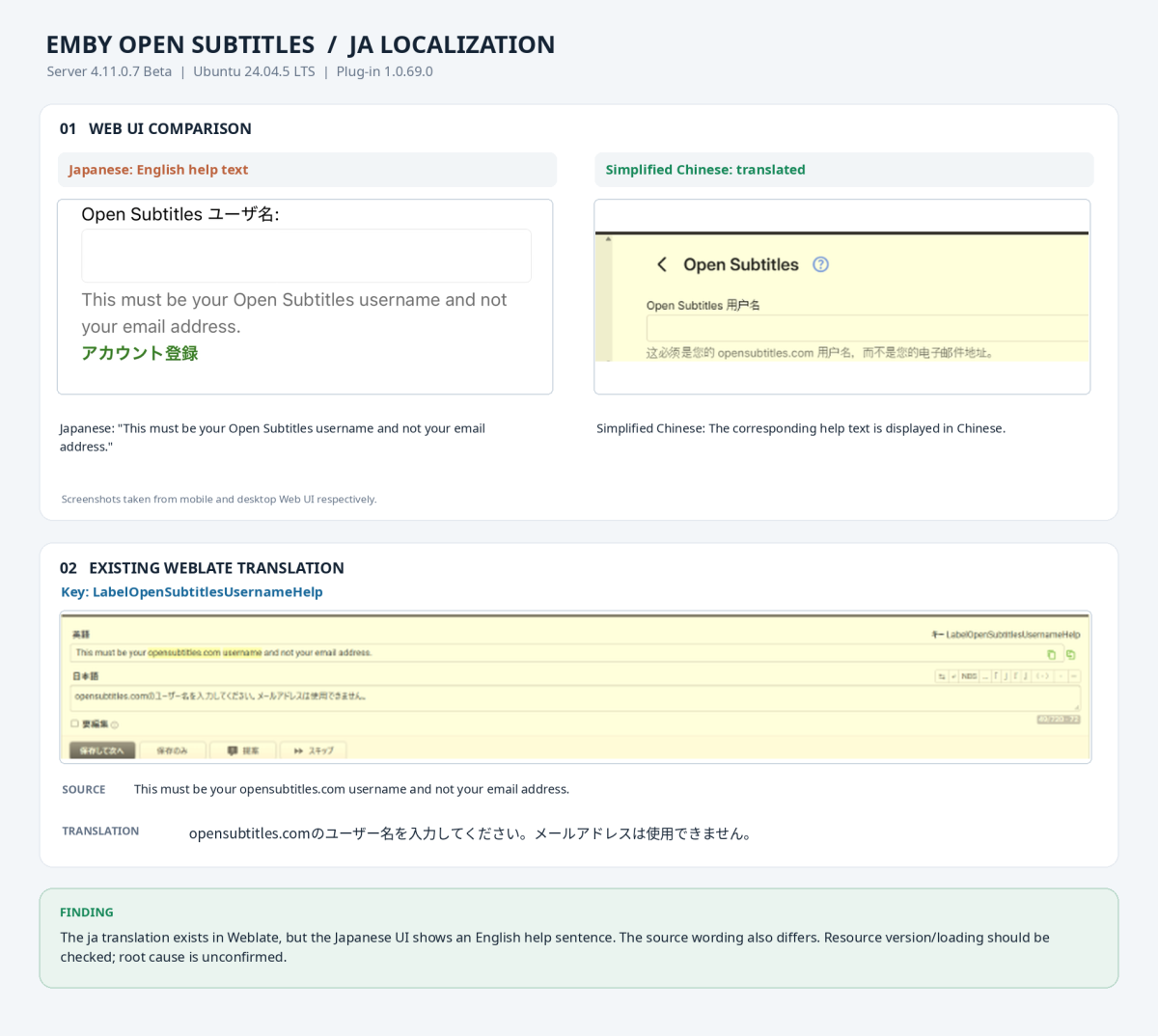
Task: Click the character counter badge below translation box
Action: pos(1059,720)
